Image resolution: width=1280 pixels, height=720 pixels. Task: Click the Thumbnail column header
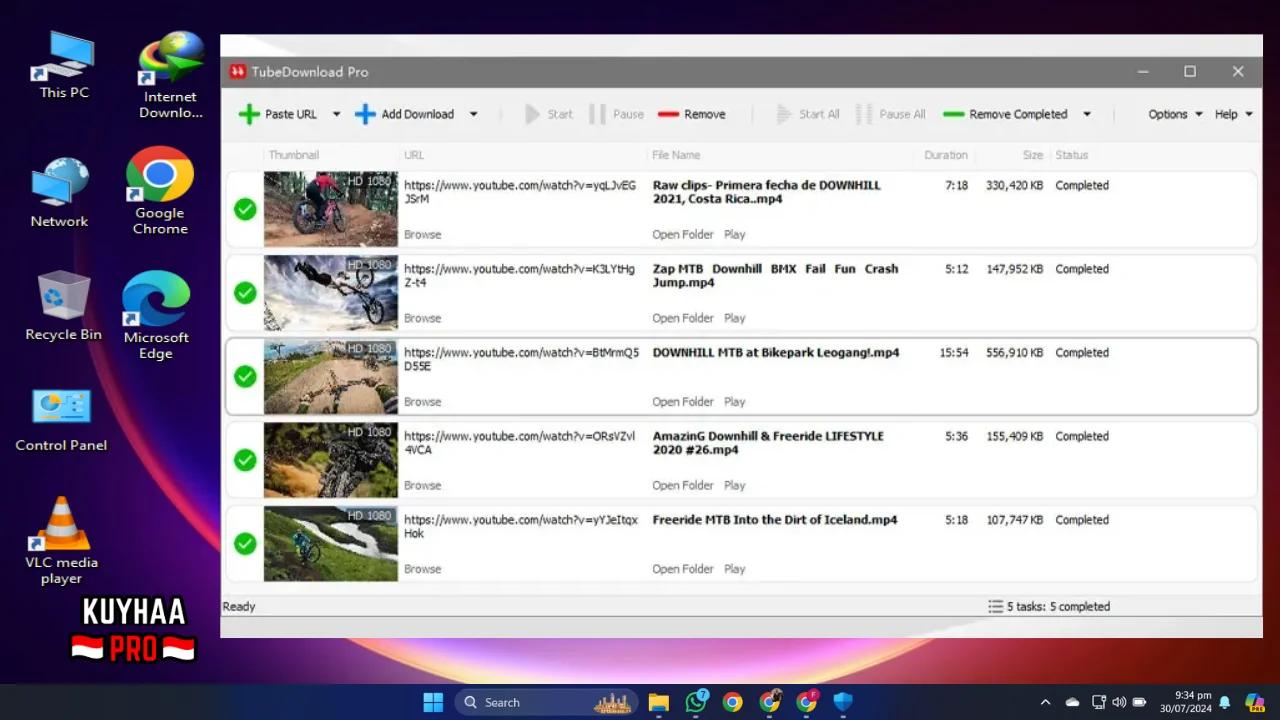coord(294,155)
